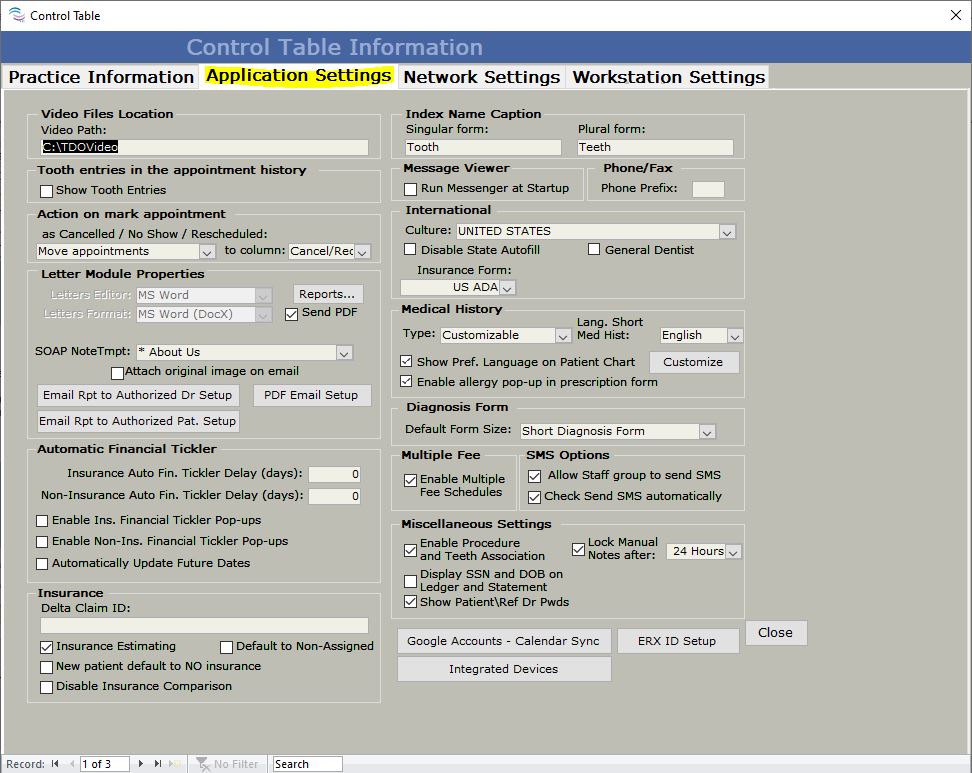Open the Culture dropdown list

[727, 232]
